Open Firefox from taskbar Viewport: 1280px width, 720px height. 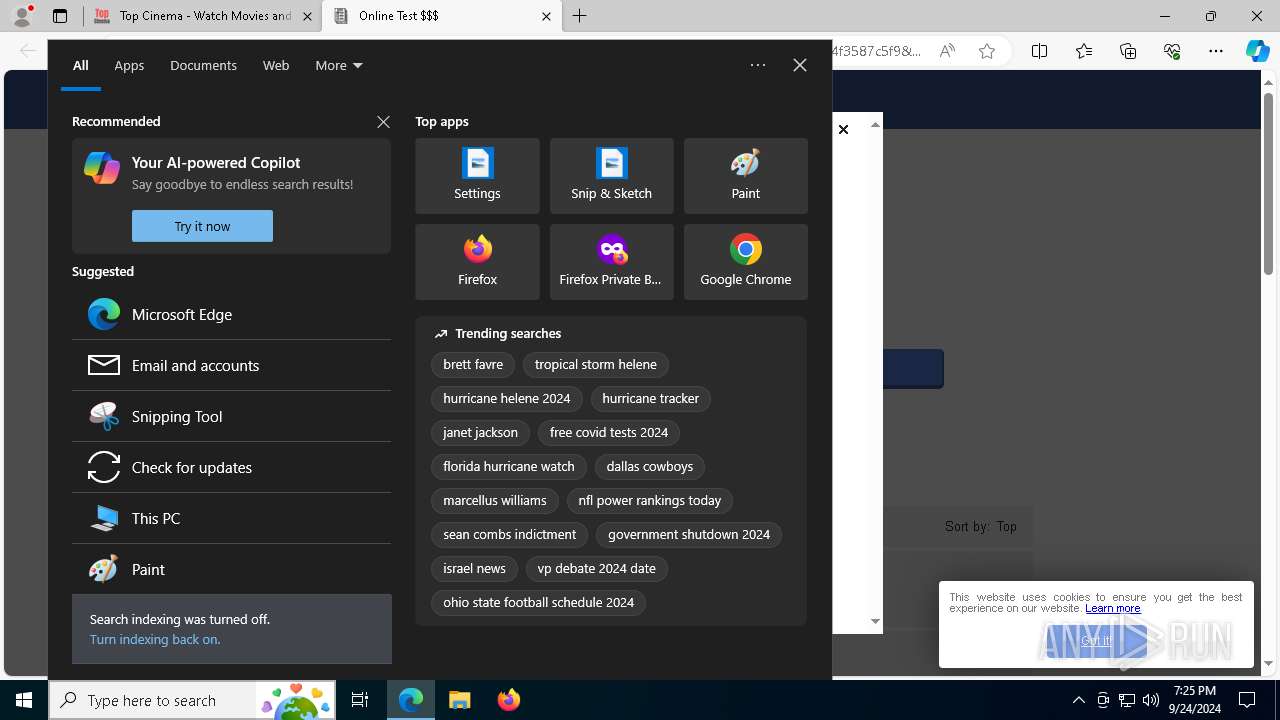[509, 700]
